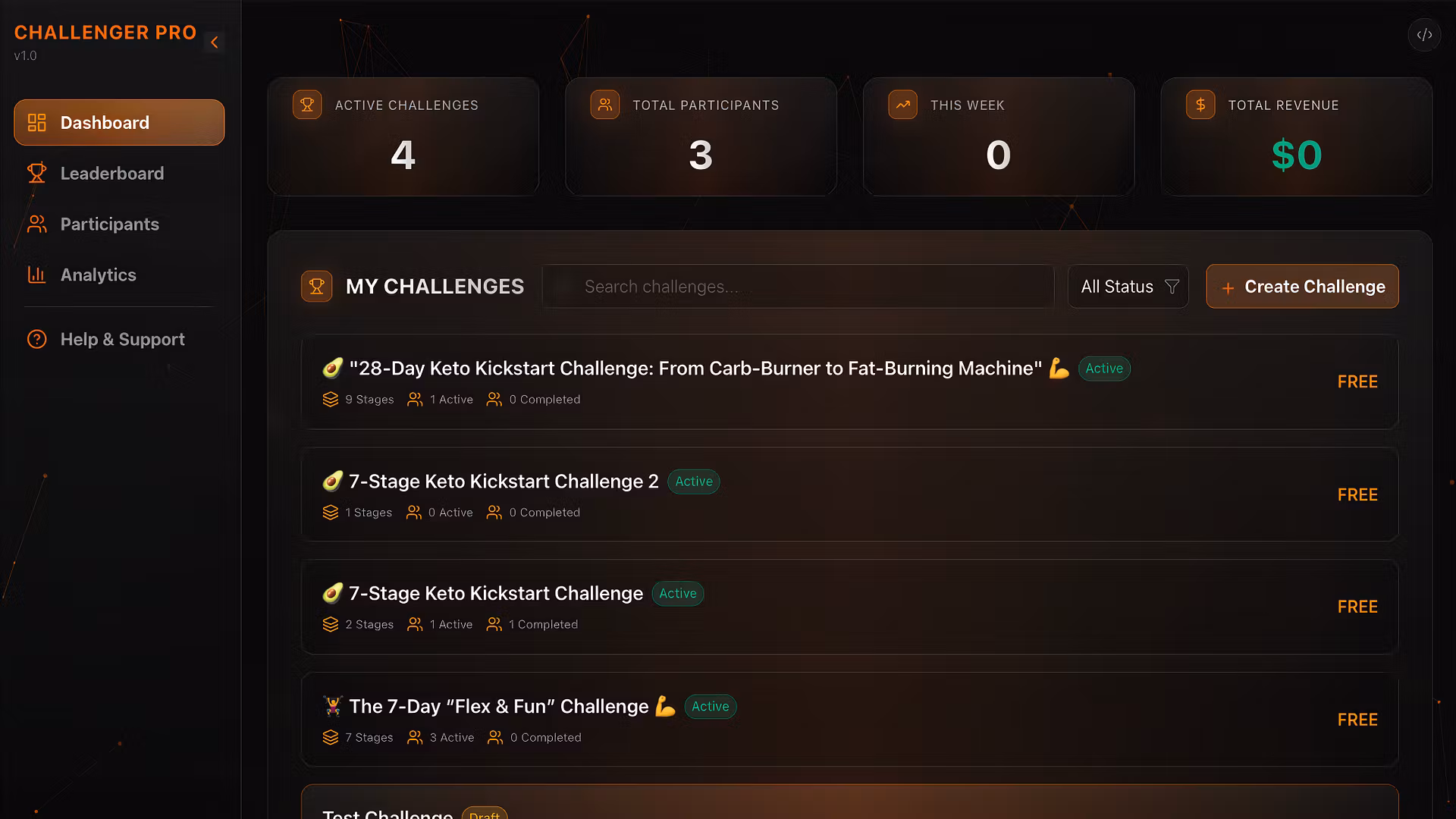Click the Total Participants people icon
Screen dimensions: 1456x819
[605, 105]
